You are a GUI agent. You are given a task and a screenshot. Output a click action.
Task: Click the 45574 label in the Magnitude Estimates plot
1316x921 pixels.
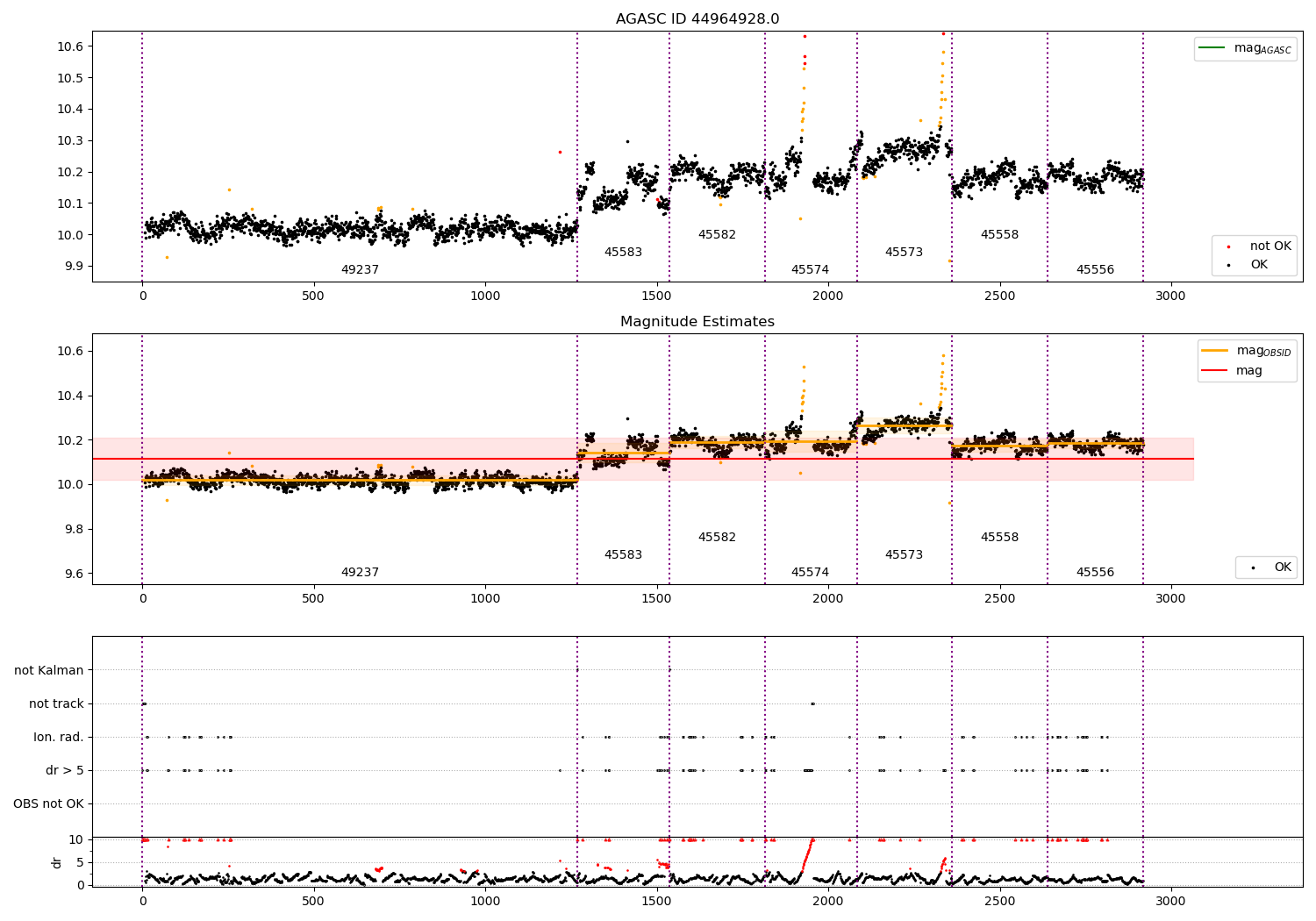(x=810, y=573)
